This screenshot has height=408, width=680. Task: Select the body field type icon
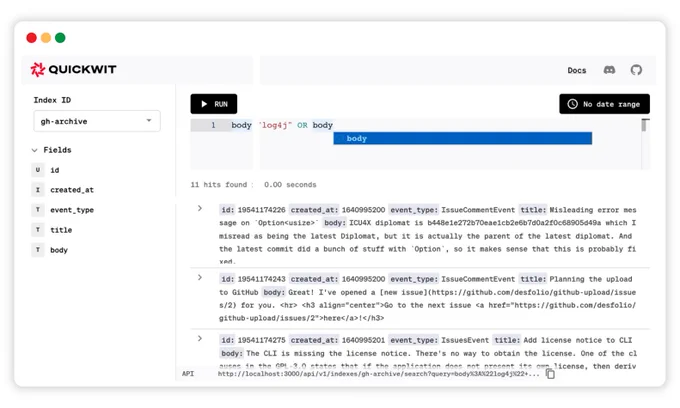click(x=38, y=250)
